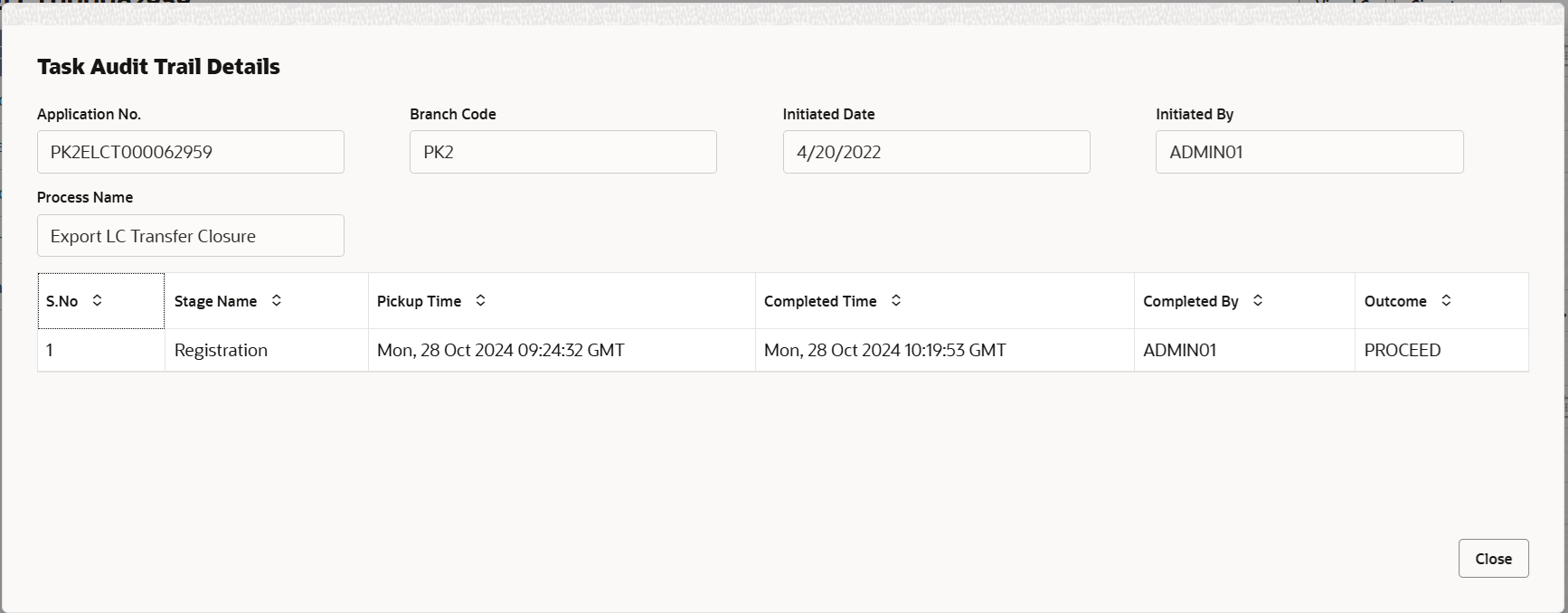Image resolution: width=1568 pixels, height=613 pixels.
Task: Sort by Outcome arrows icon
Action: click(1446, 300)
